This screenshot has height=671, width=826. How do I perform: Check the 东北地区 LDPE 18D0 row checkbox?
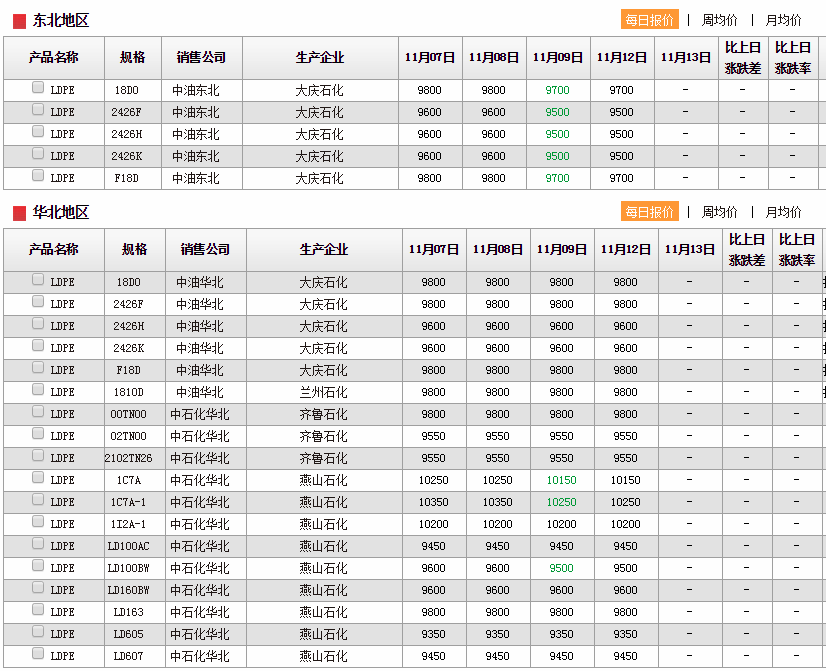pos(37,87)
